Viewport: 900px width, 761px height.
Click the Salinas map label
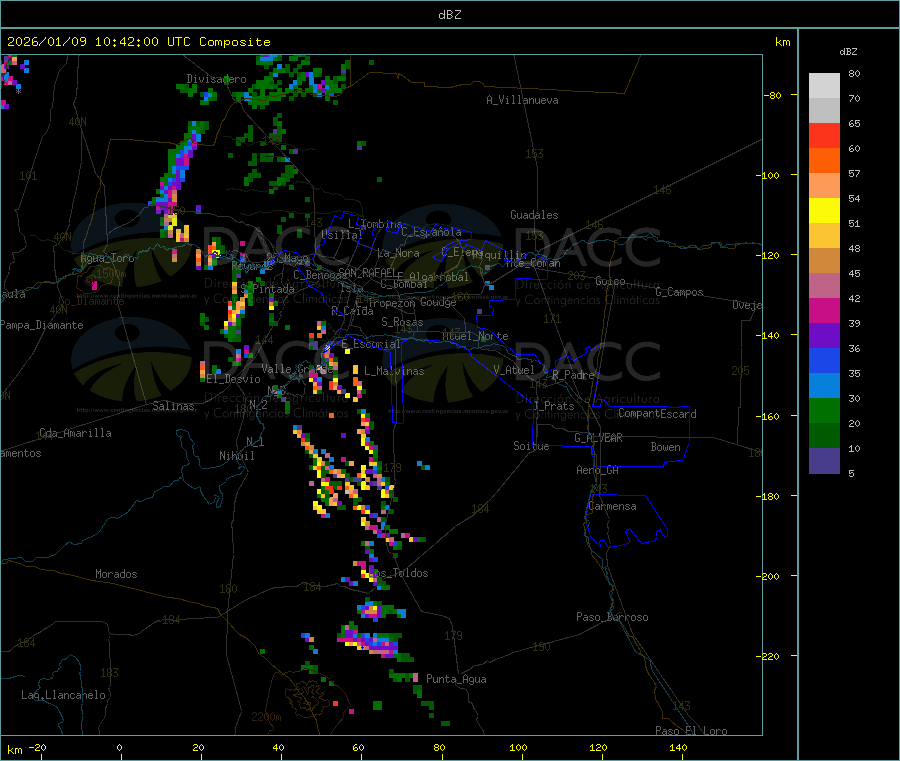pos(173,406)
